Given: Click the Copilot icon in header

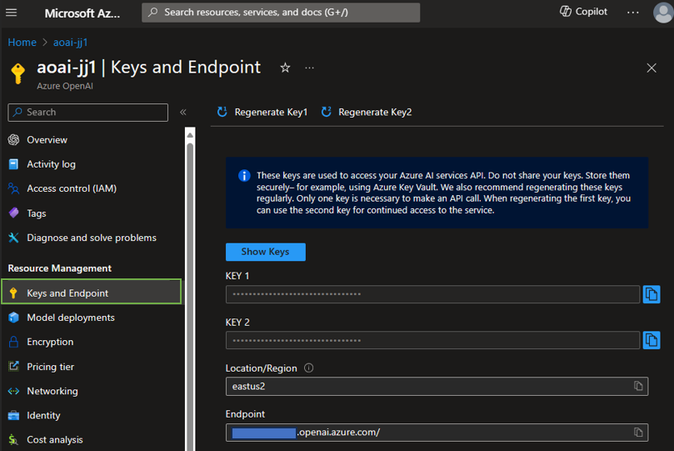Looking at the screenshot, I should (x=565, y=12).
